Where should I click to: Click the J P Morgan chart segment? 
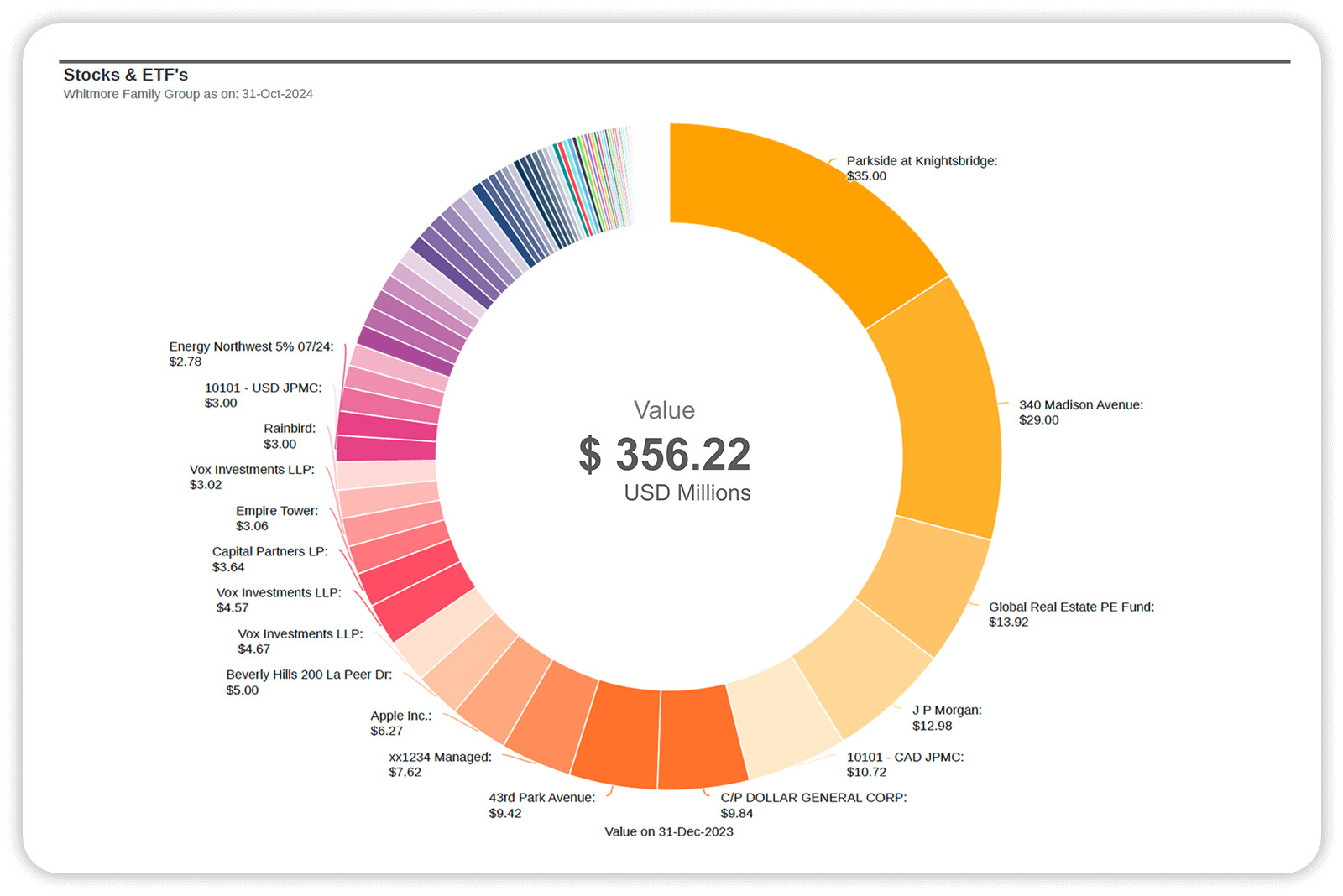[865, 667]
